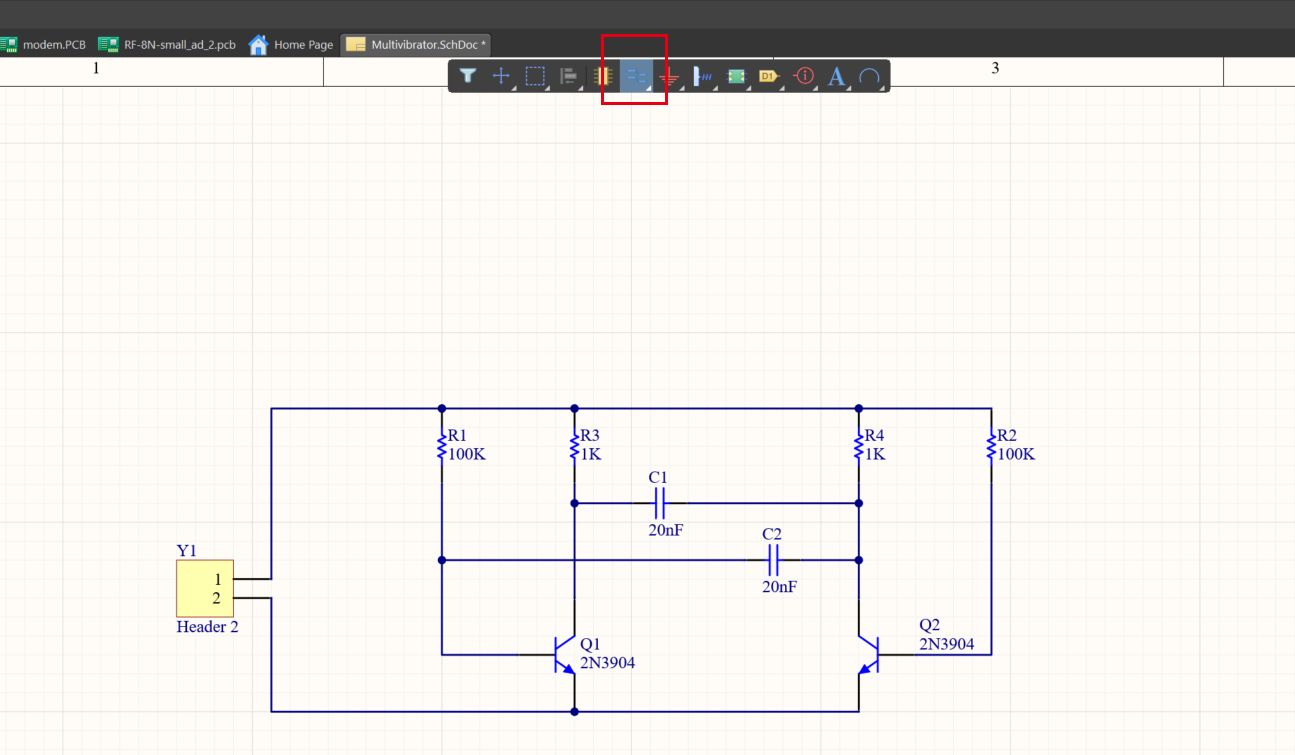This screenshot has height=755, width=1295.
Task: Activate the place part tool
Action: click(601, 75)
